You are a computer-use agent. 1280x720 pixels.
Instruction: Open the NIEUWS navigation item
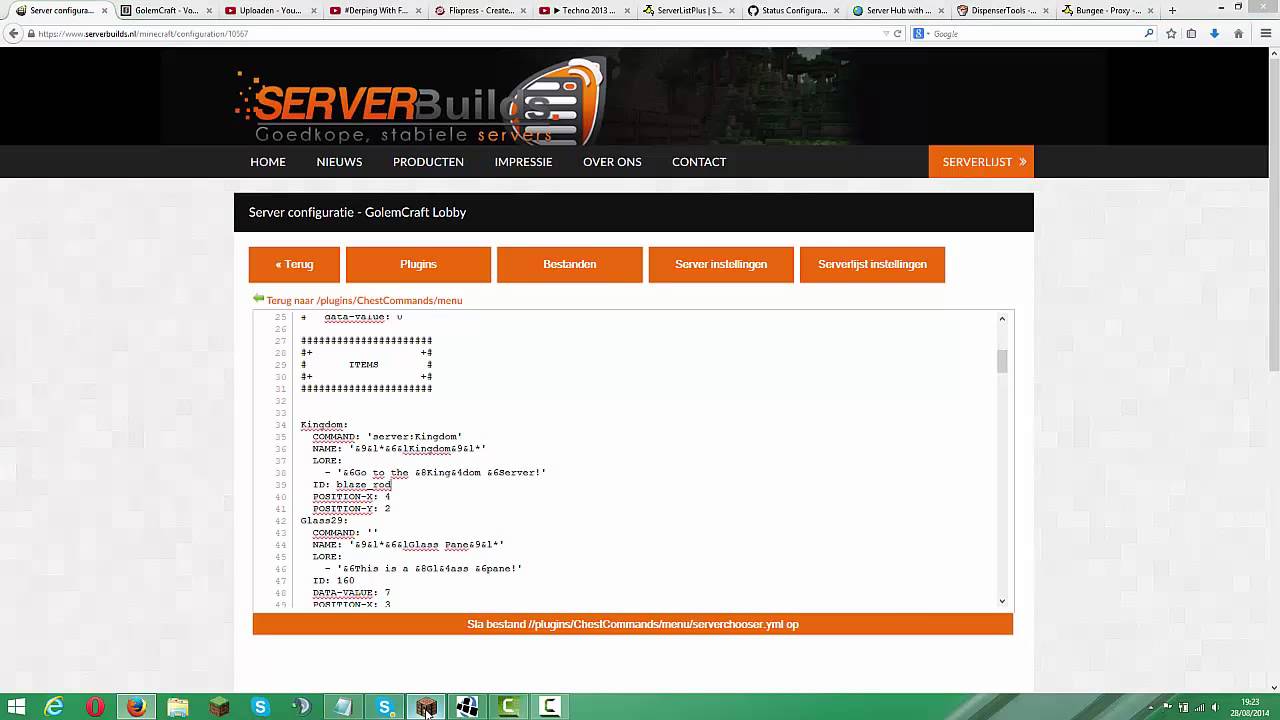pos(339,162)
